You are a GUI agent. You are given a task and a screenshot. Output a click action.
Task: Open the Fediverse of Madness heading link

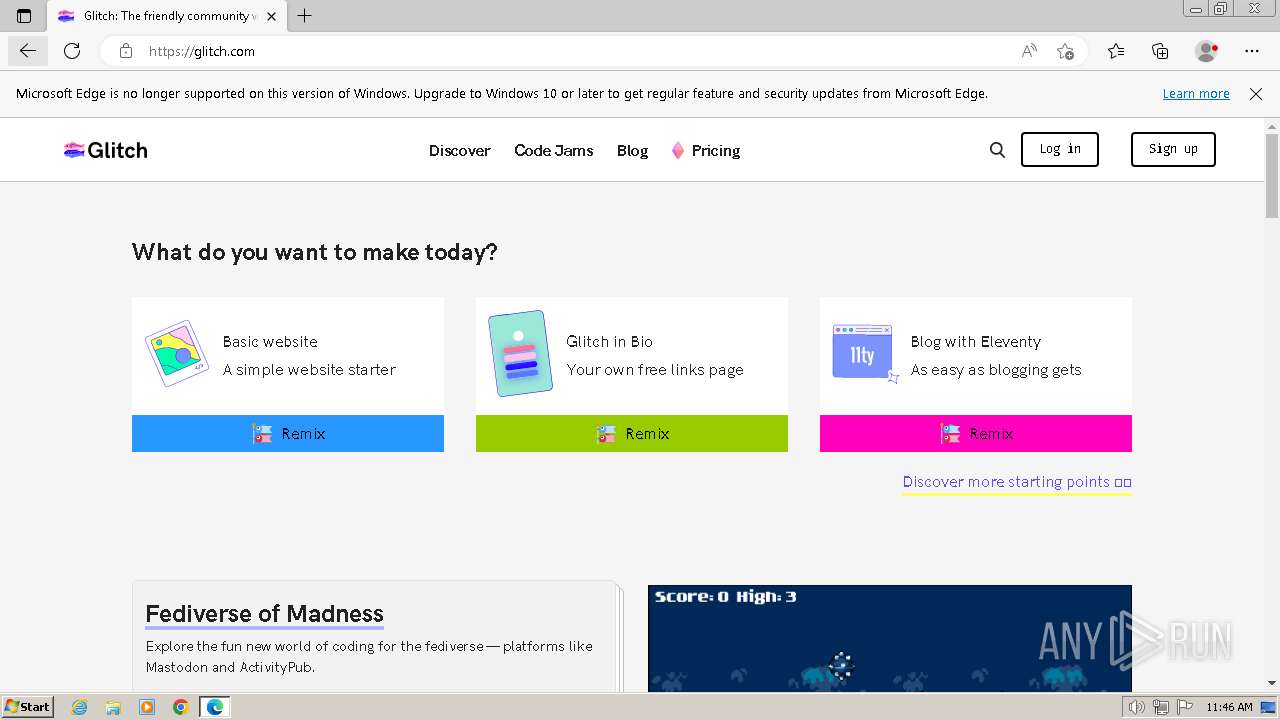tap(265, 613)
